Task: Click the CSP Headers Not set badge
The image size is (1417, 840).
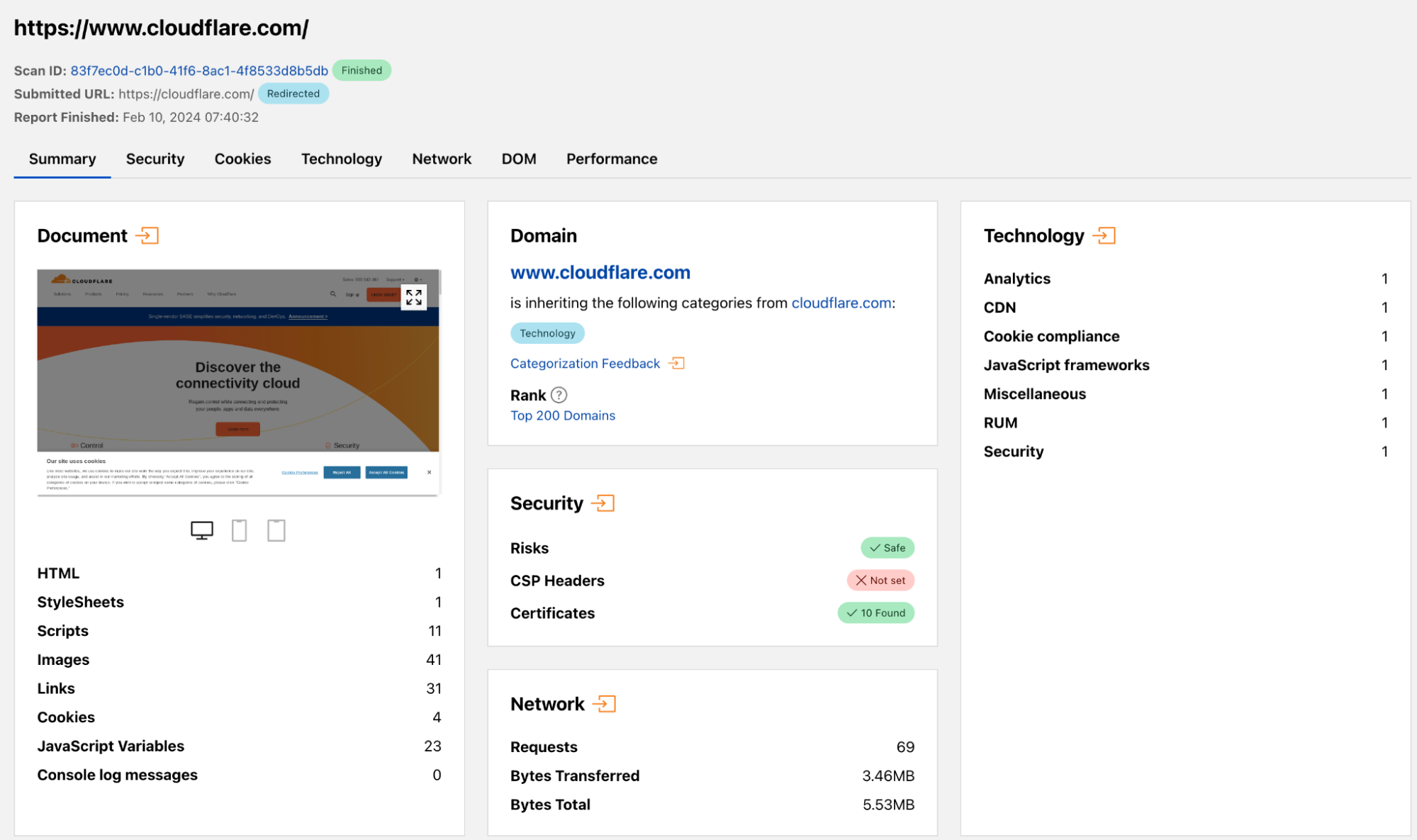Action: (x=879, y=580)
